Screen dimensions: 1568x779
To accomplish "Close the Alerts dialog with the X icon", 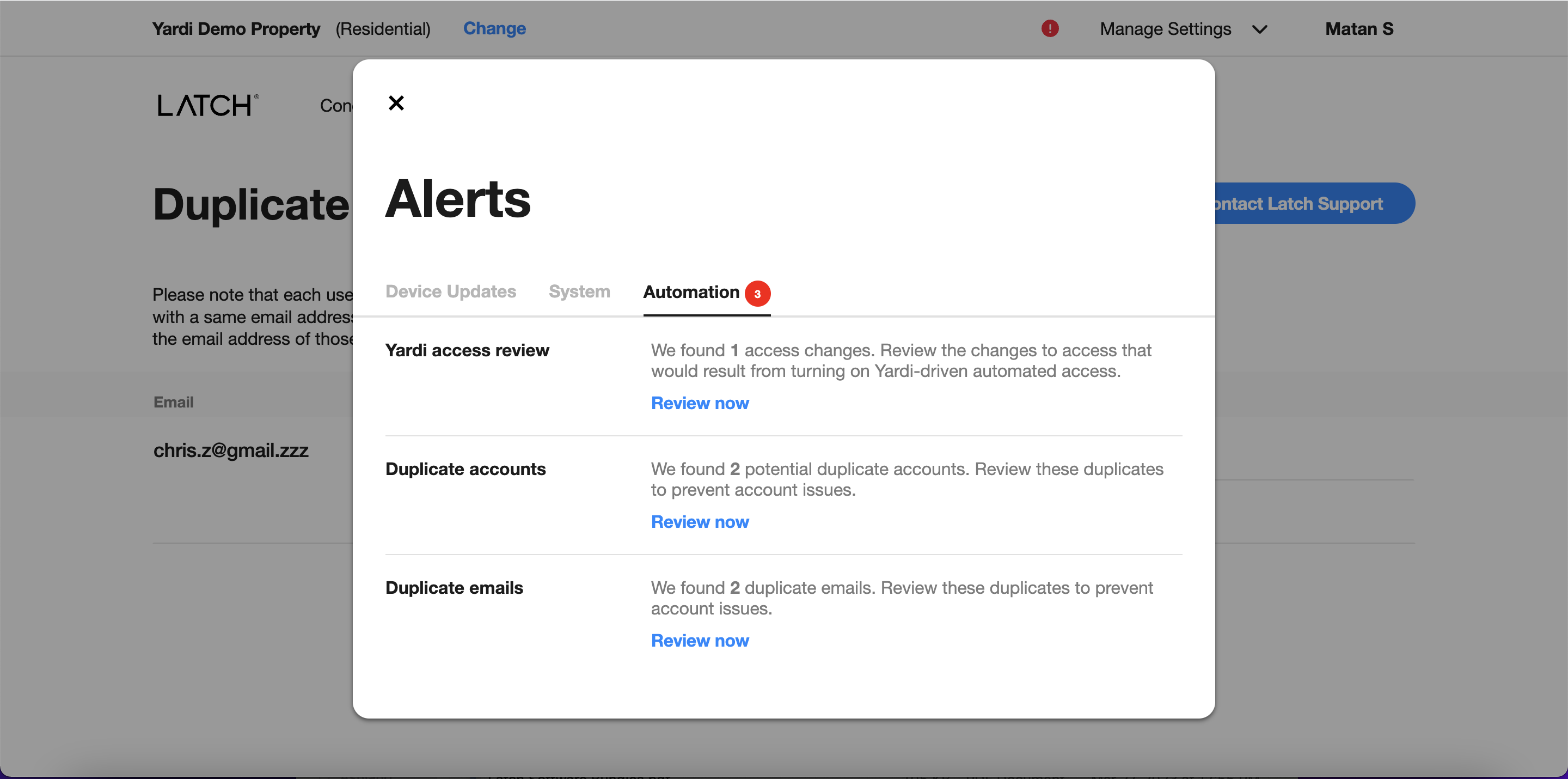I will 396,103.
